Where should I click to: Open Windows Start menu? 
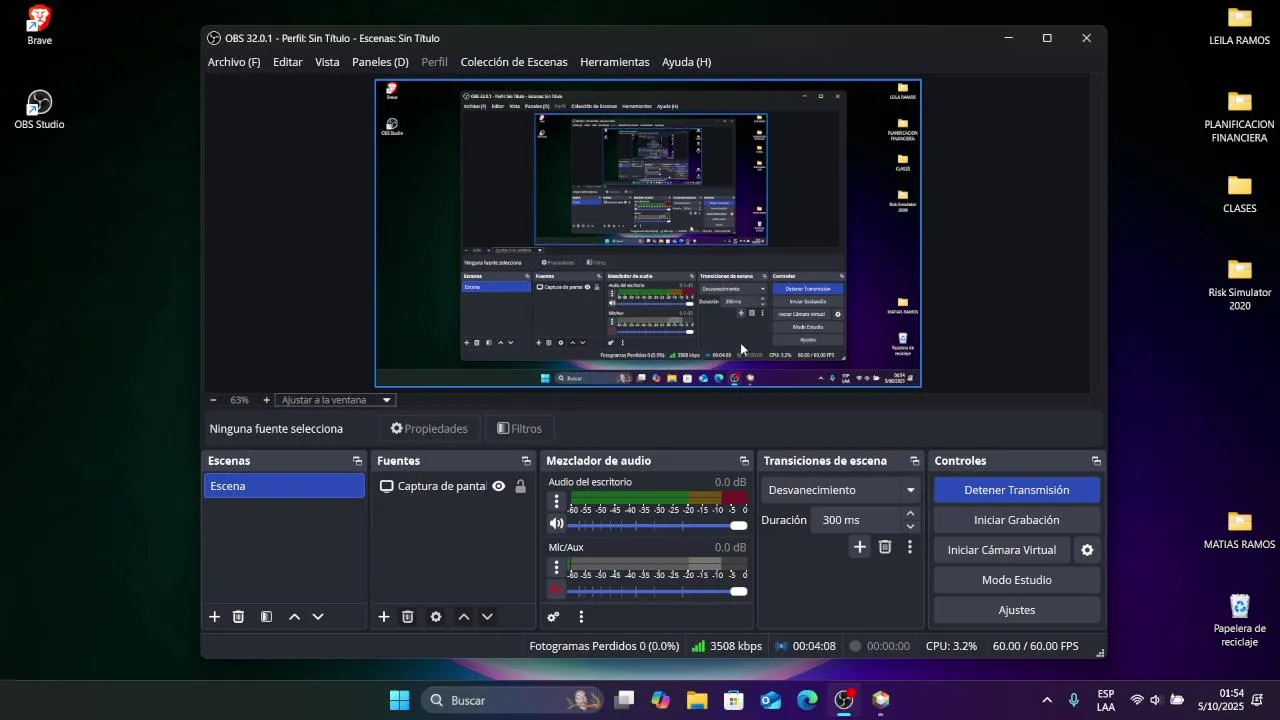coord(399,700)
